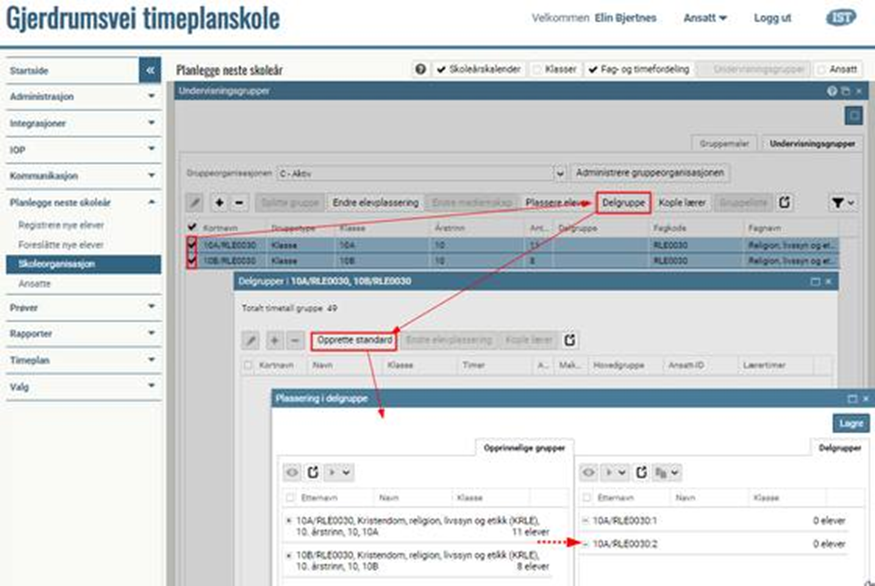Expand the 10A/RLE0030:2 delgruppe row
The width and height of the screenshot is (875, 586).
(585, 543)
